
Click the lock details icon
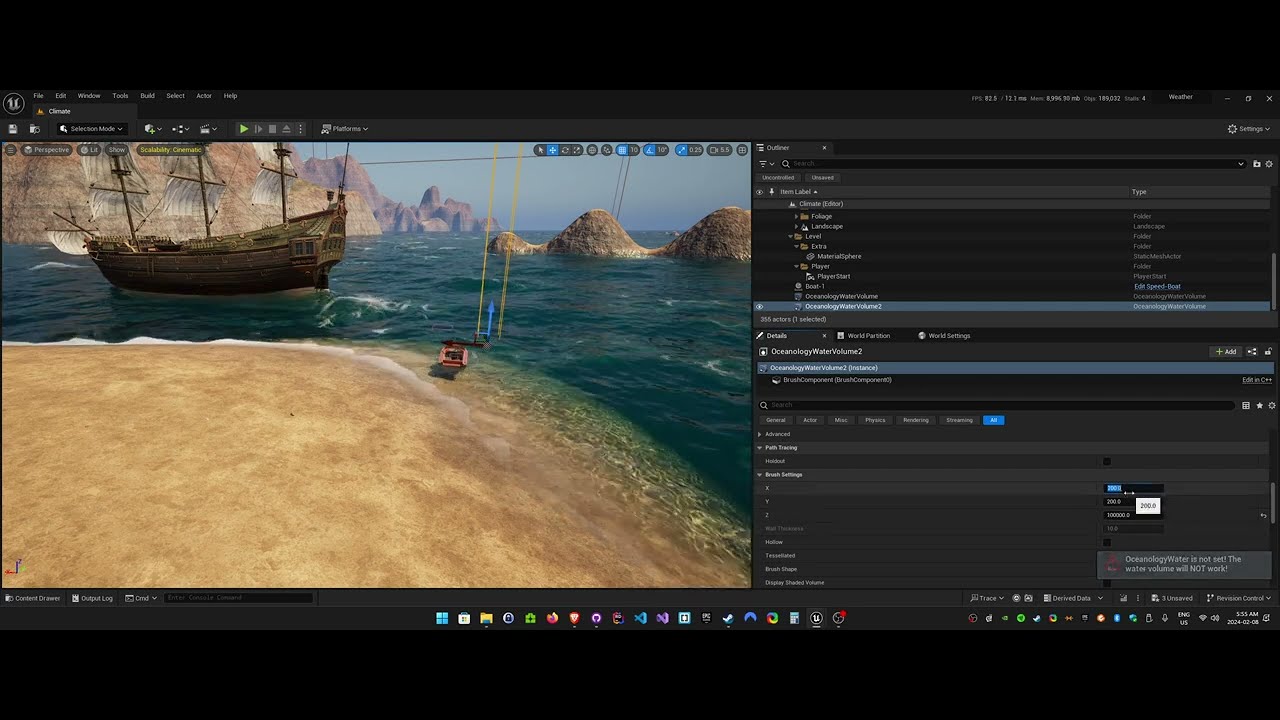coord(1269,352)
